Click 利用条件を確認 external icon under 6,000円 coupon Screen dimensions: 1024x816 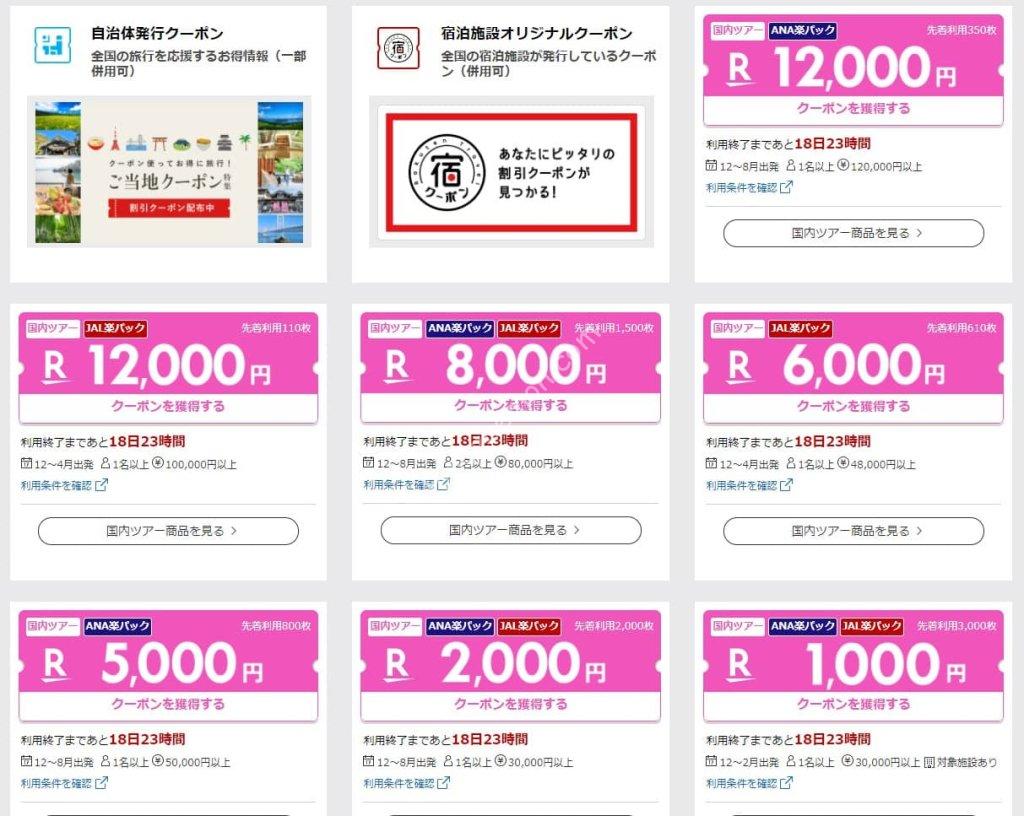(x=786, y=485)
